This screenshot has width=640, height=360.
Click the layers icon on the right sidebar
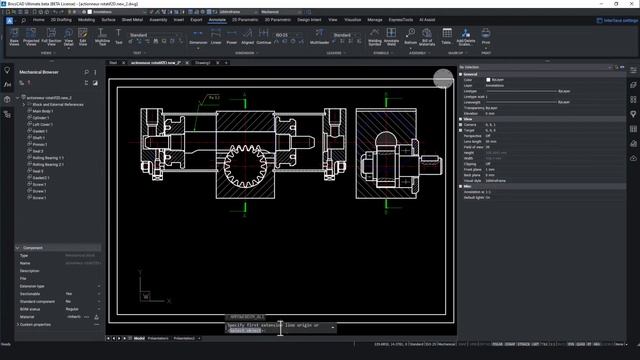point(633,85)
